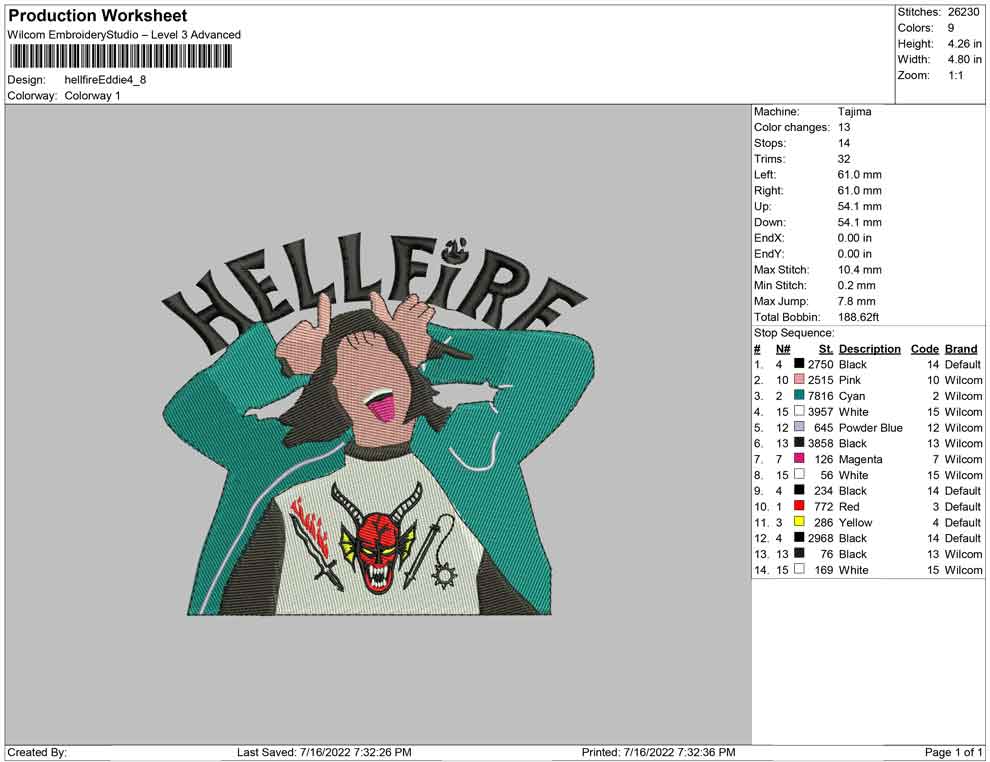Click the 'Yellow' description text
Image resolution: width=990 pixels, height=762 pixels.
coord(856,522)
